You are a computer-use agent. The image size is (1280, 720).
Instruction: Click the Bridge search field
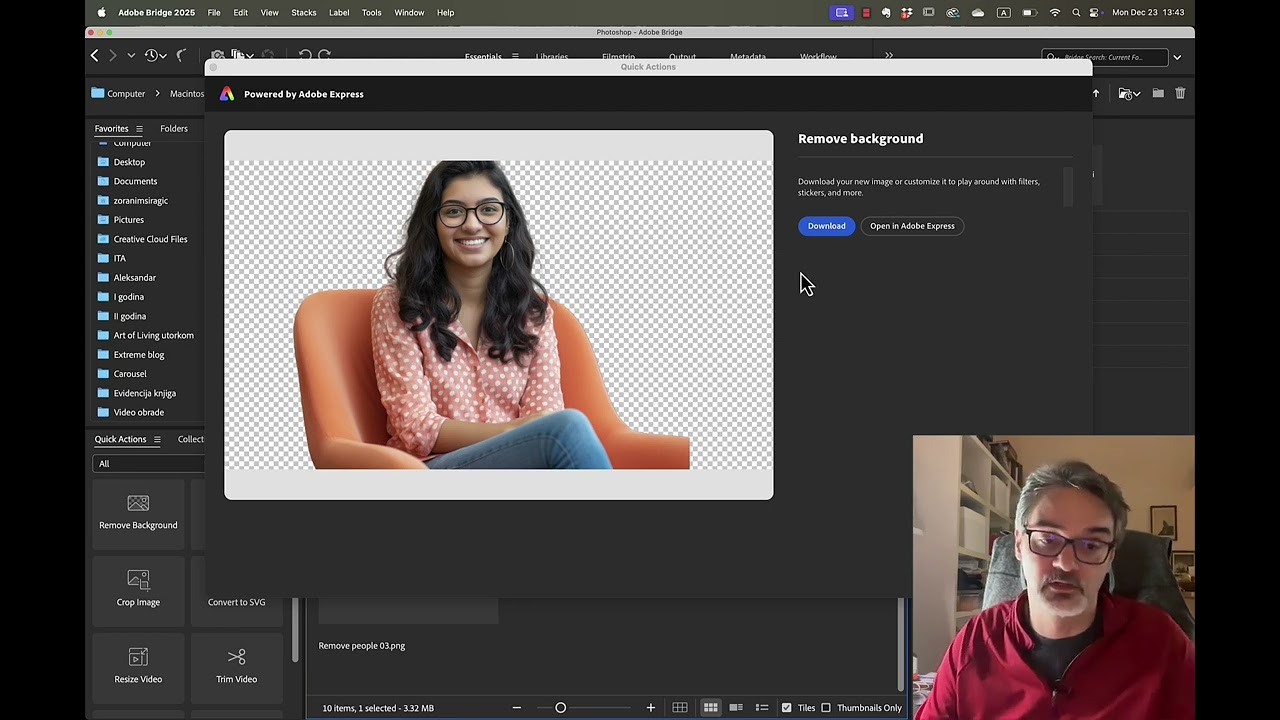pos(1104,57)
